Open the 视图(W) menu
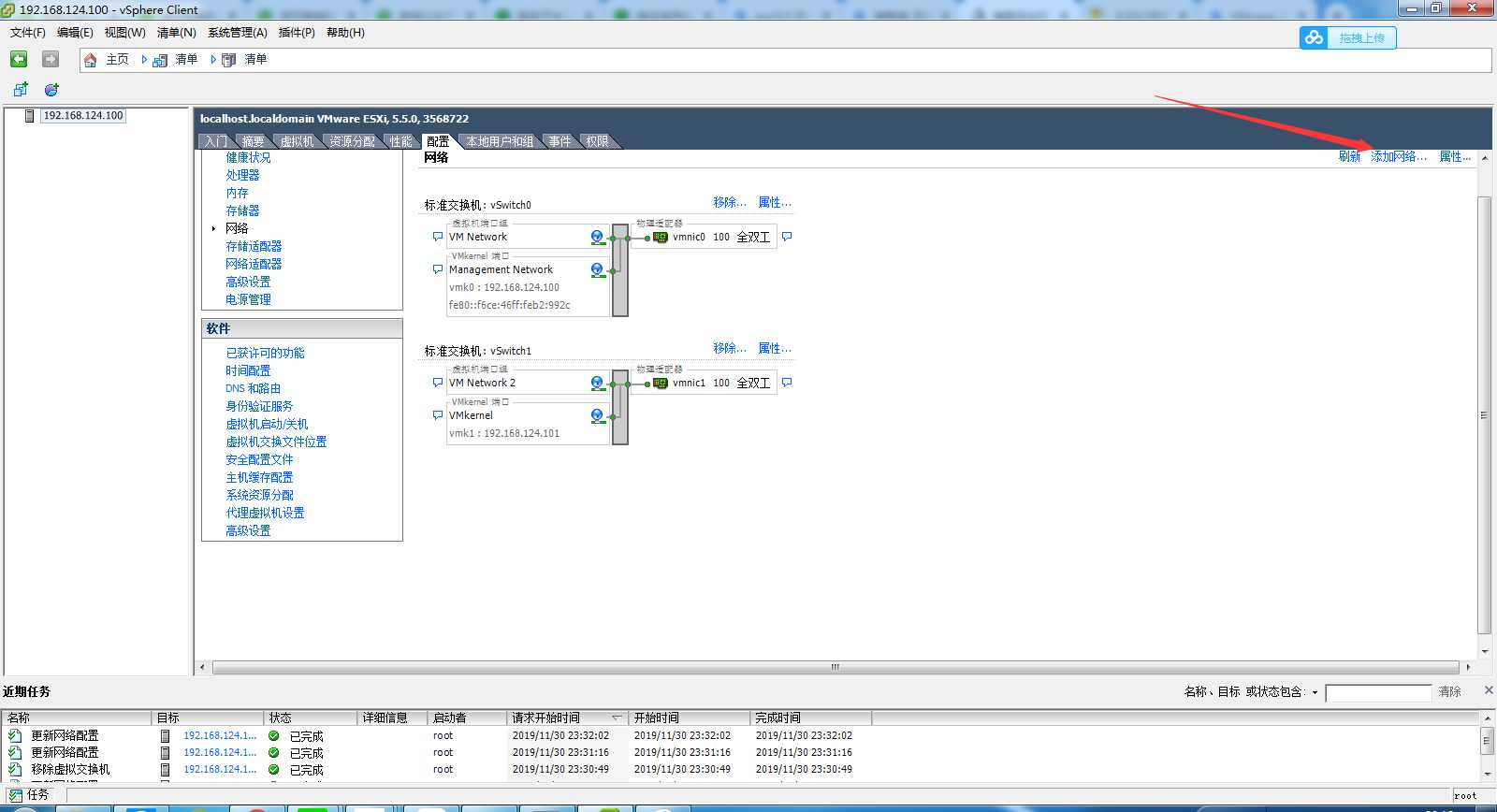This screenshot has width=1497, height=812. 124,33
